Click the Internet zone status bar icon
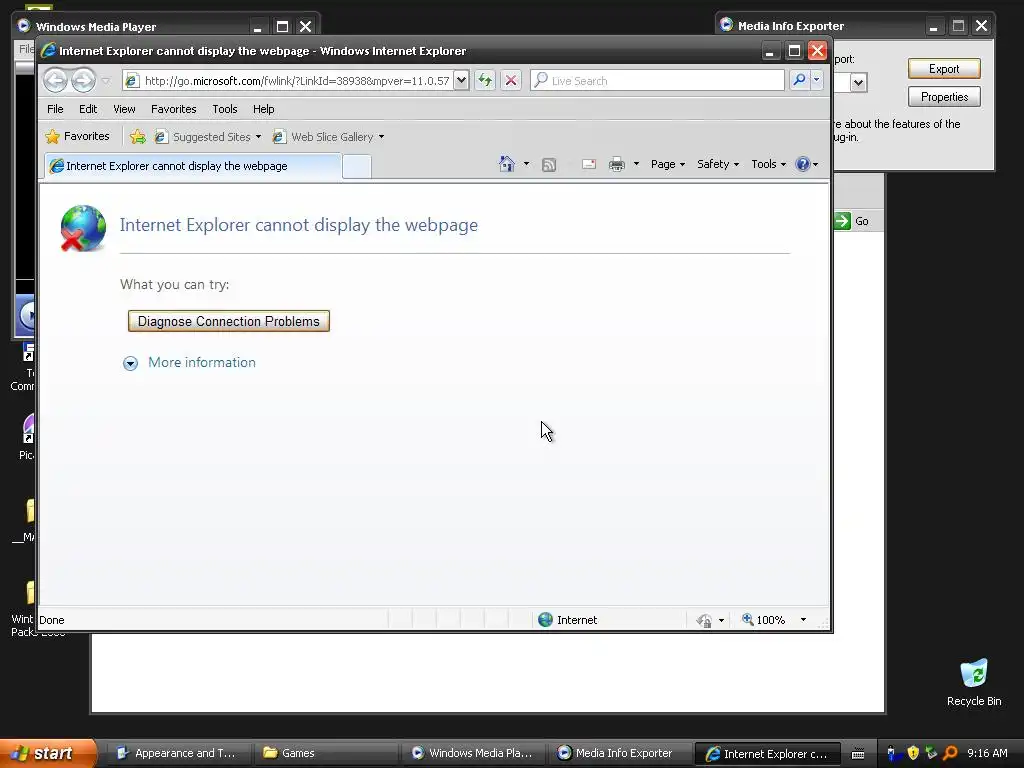The width and height of the screenshot is (1024, 768). pyautogui.click(x=545, y=620)
